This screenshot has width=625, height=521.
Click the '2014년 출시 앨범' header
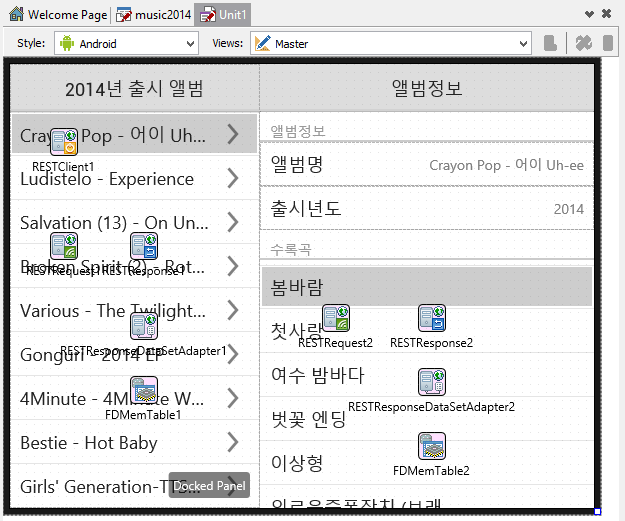tap(134, 88)
